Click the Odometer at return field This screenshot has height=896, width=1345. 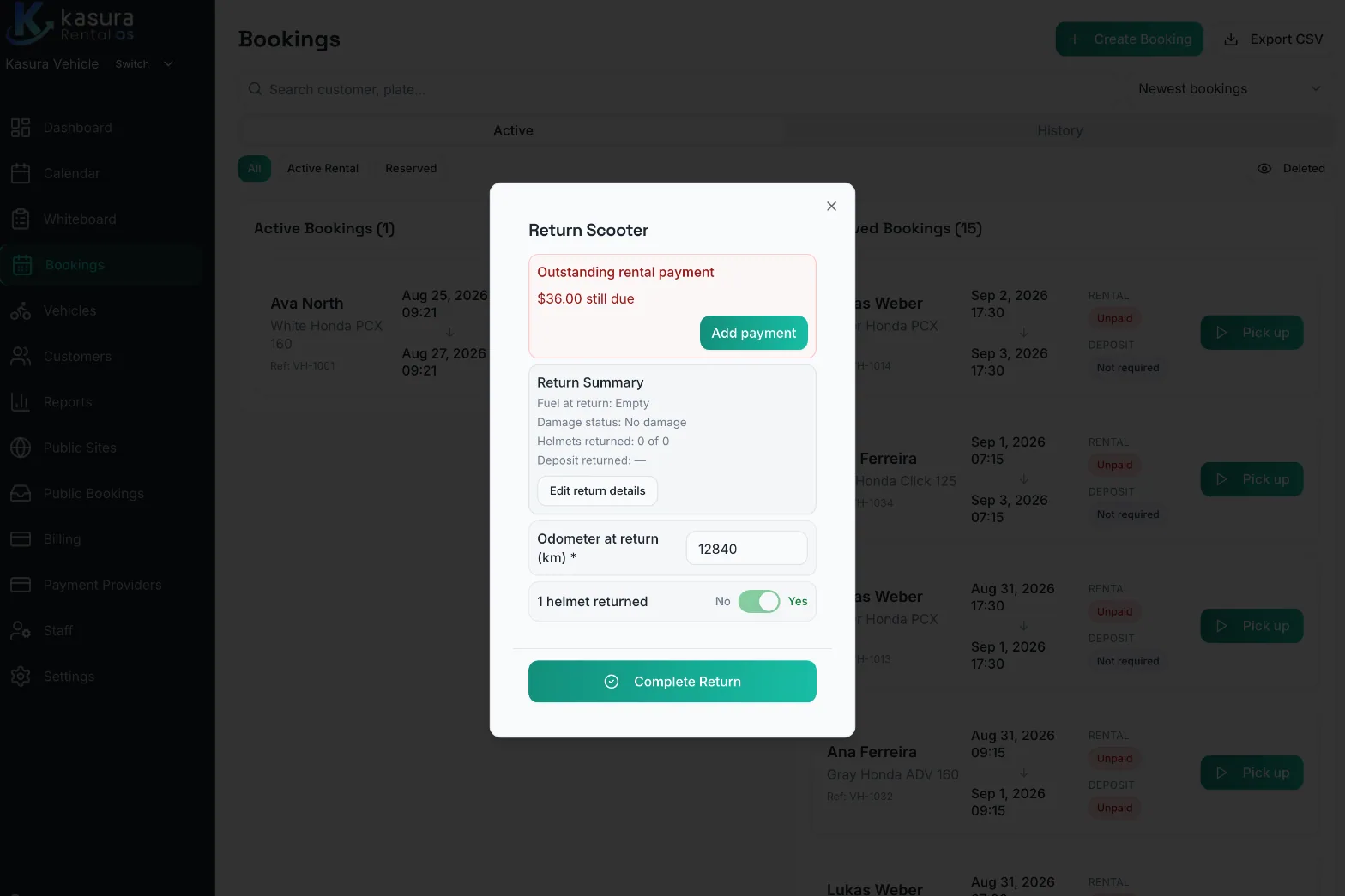coord(746,549)
